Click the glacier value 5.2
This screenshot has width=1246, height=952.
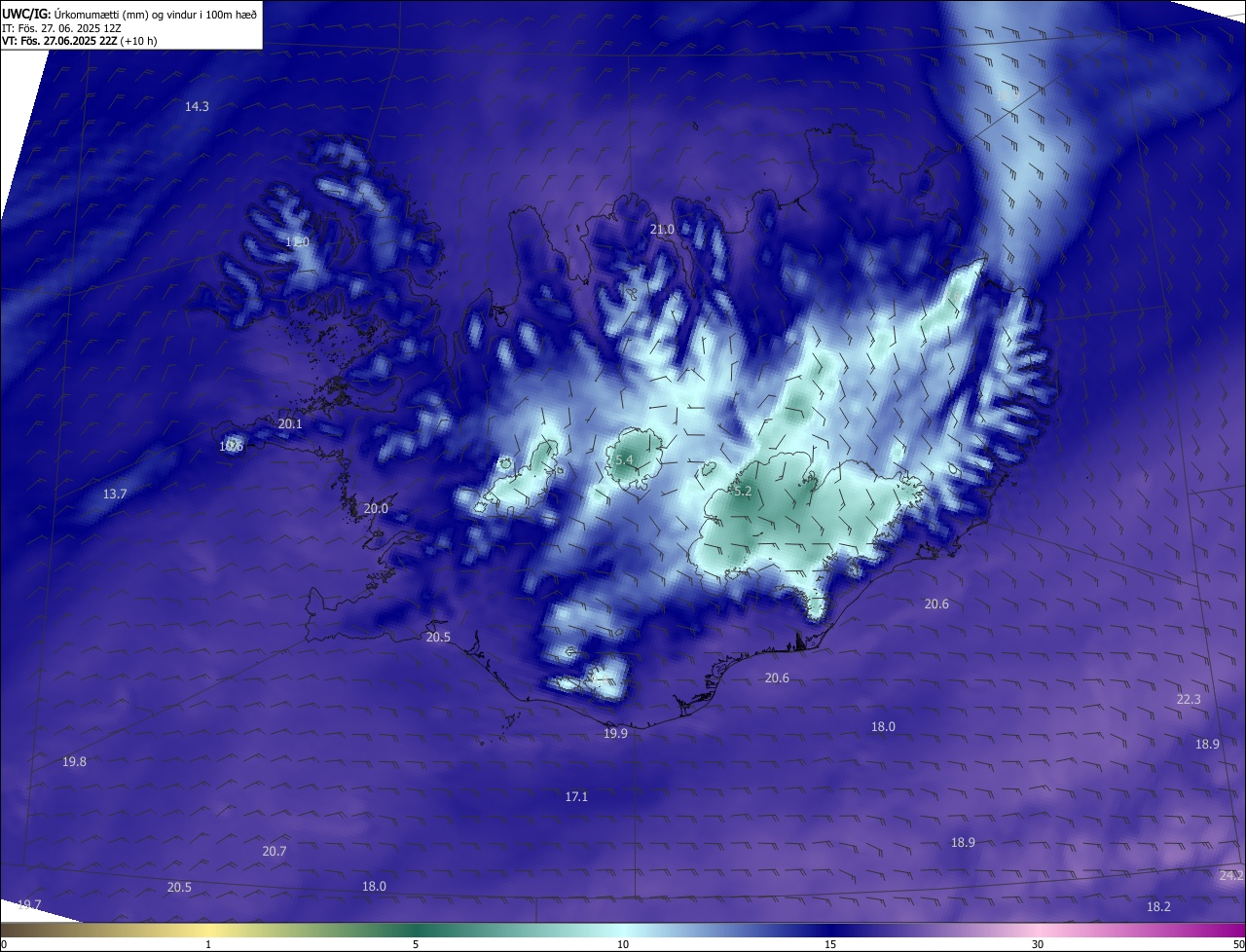tap(743, 492)
